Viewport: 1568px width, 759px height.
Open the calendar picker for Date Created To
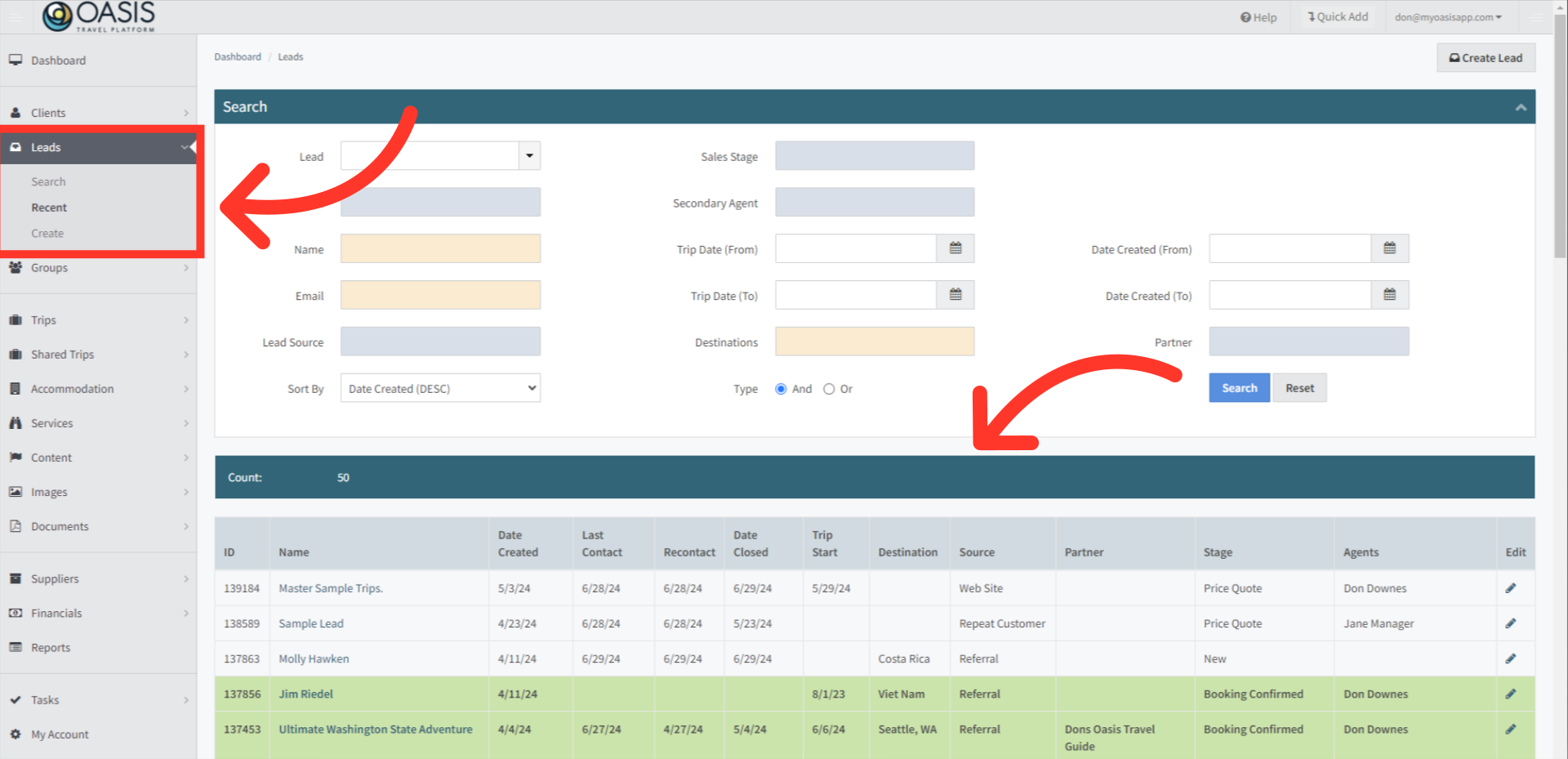point(1389,295)
